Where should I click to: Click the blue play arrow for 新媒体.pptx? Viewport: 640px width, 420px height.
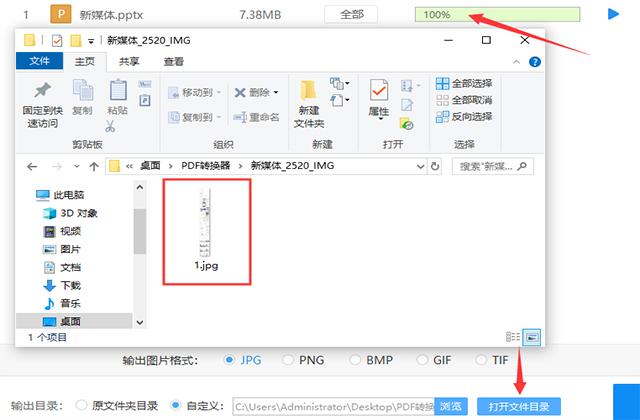(x=613, y=14)
